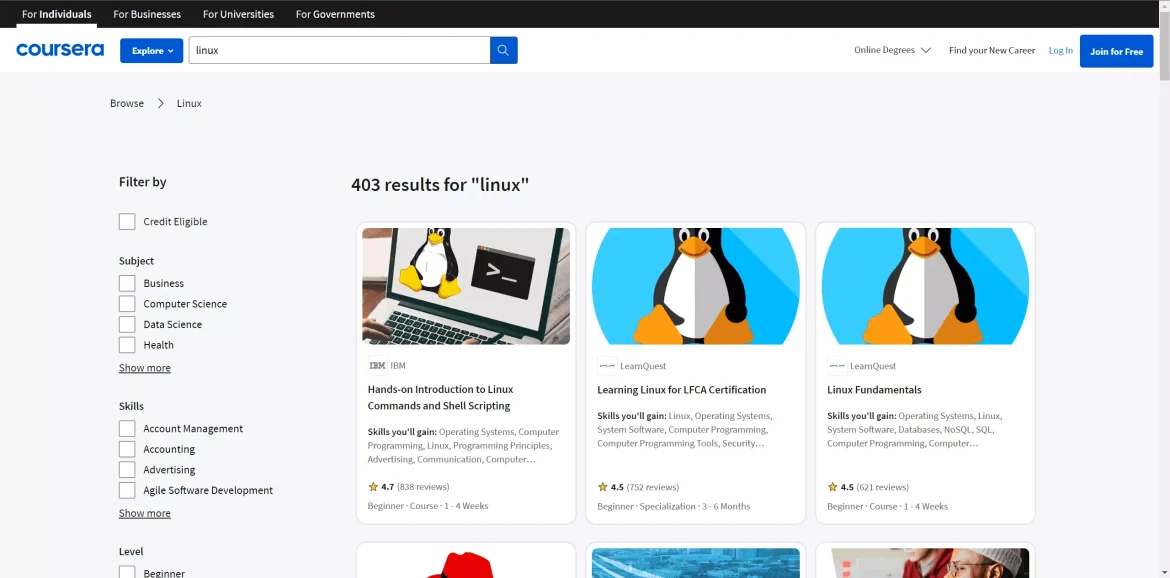Expand Show more under Subject

(145, 368)
